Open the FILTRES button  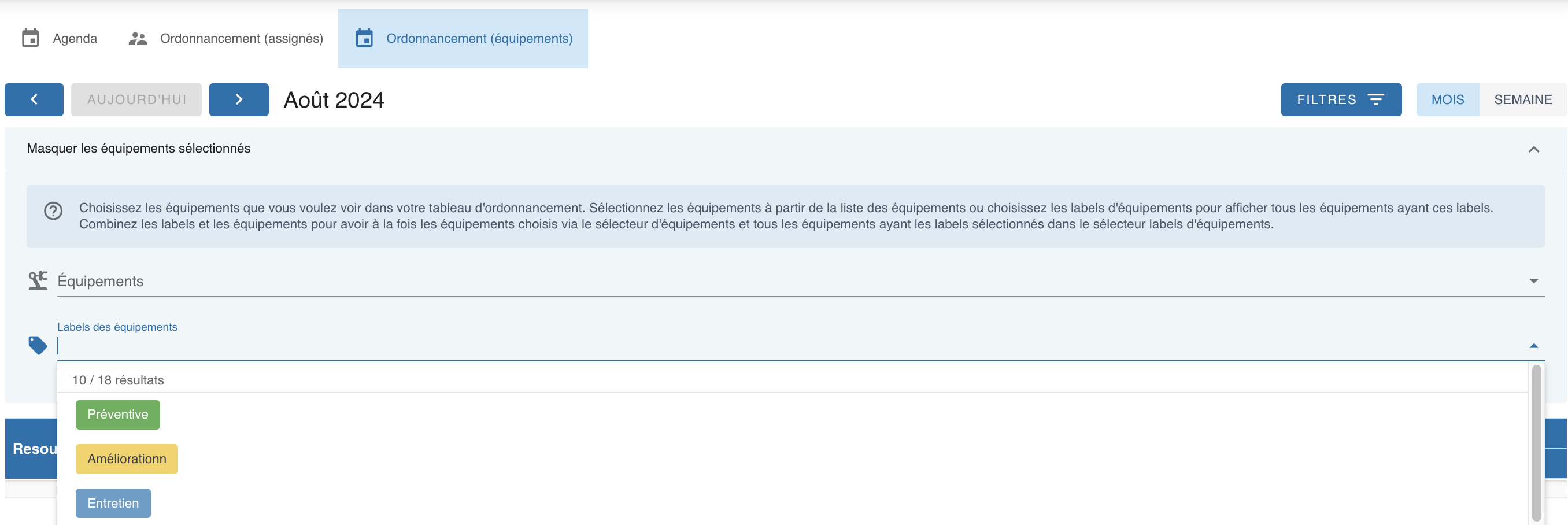(1340, 100)
